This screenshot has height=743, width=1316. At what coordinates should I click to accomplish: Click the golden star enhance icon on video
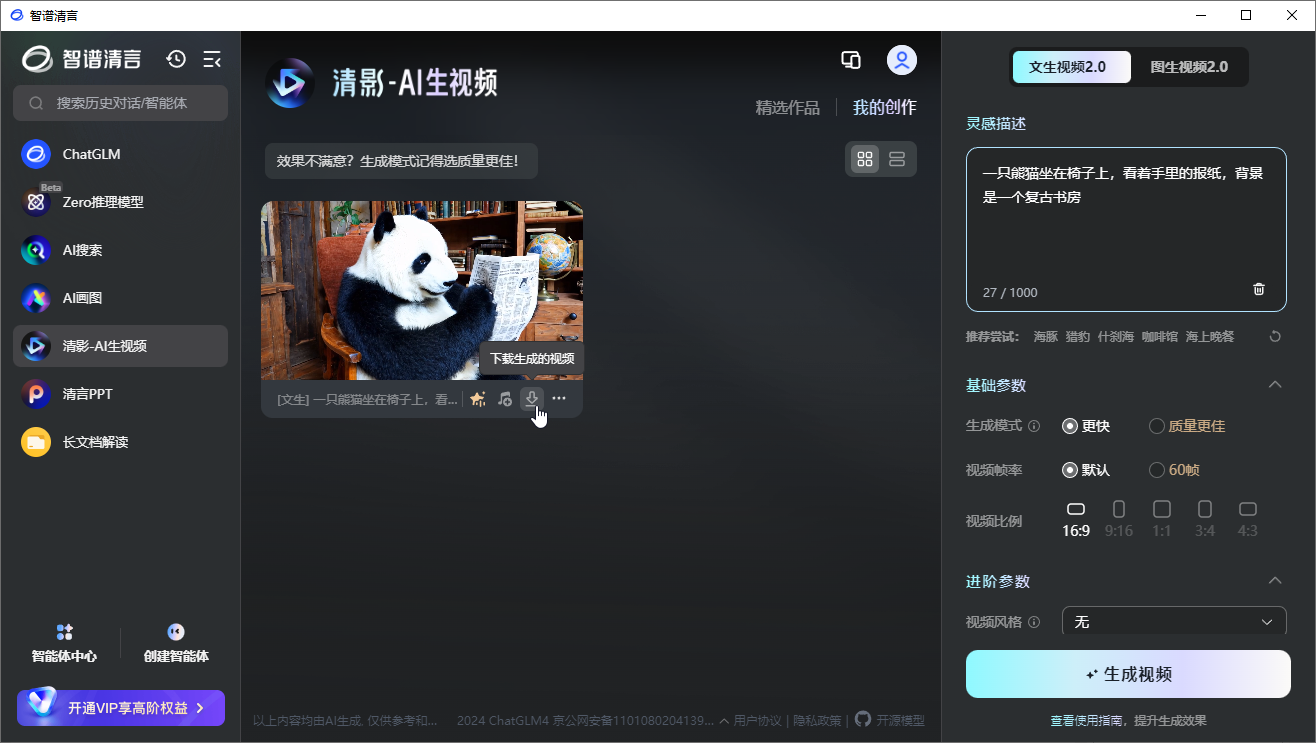477,398
